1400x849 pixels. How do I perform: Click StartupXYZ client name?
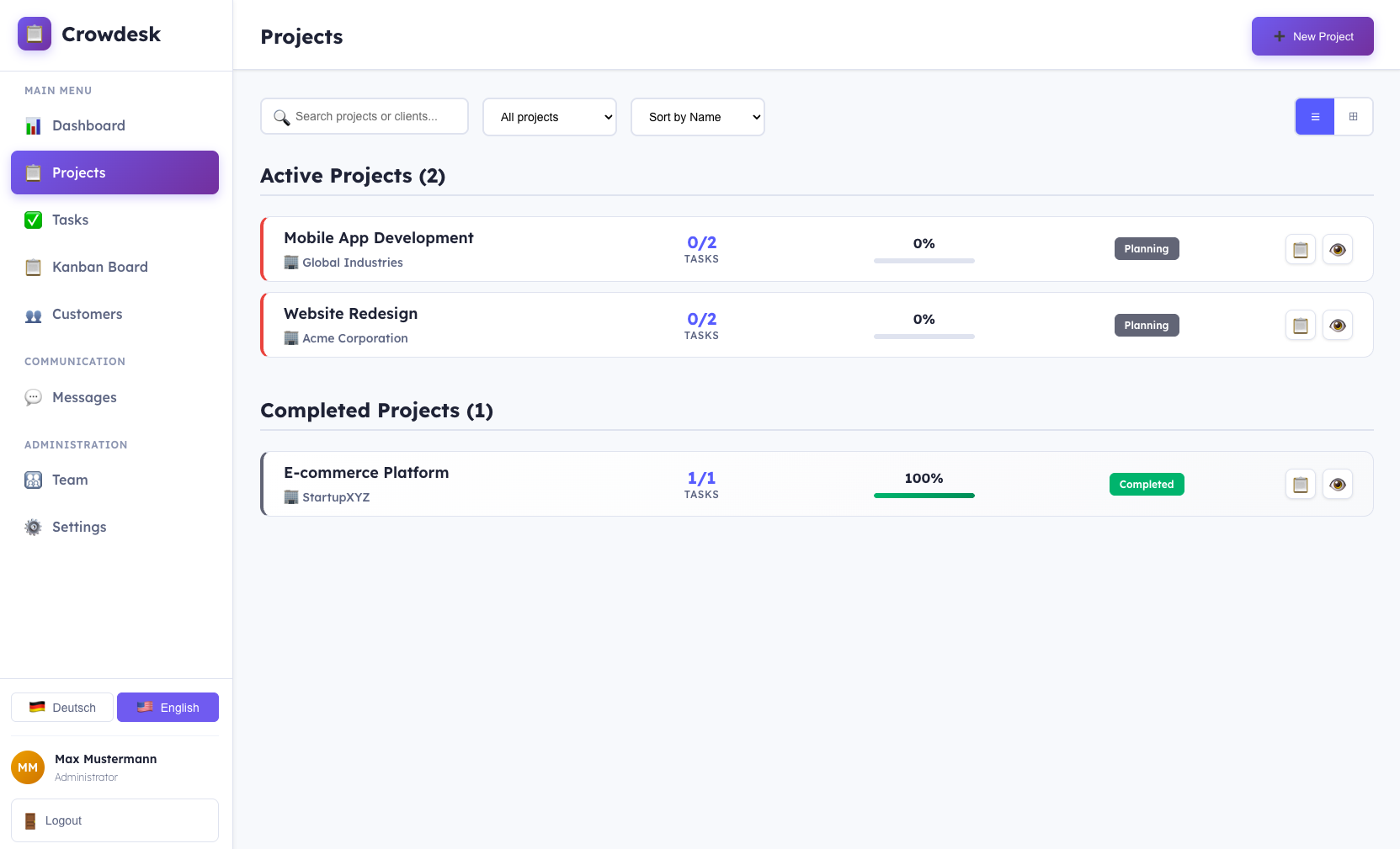pyautogui.click(x=336, y=497)
